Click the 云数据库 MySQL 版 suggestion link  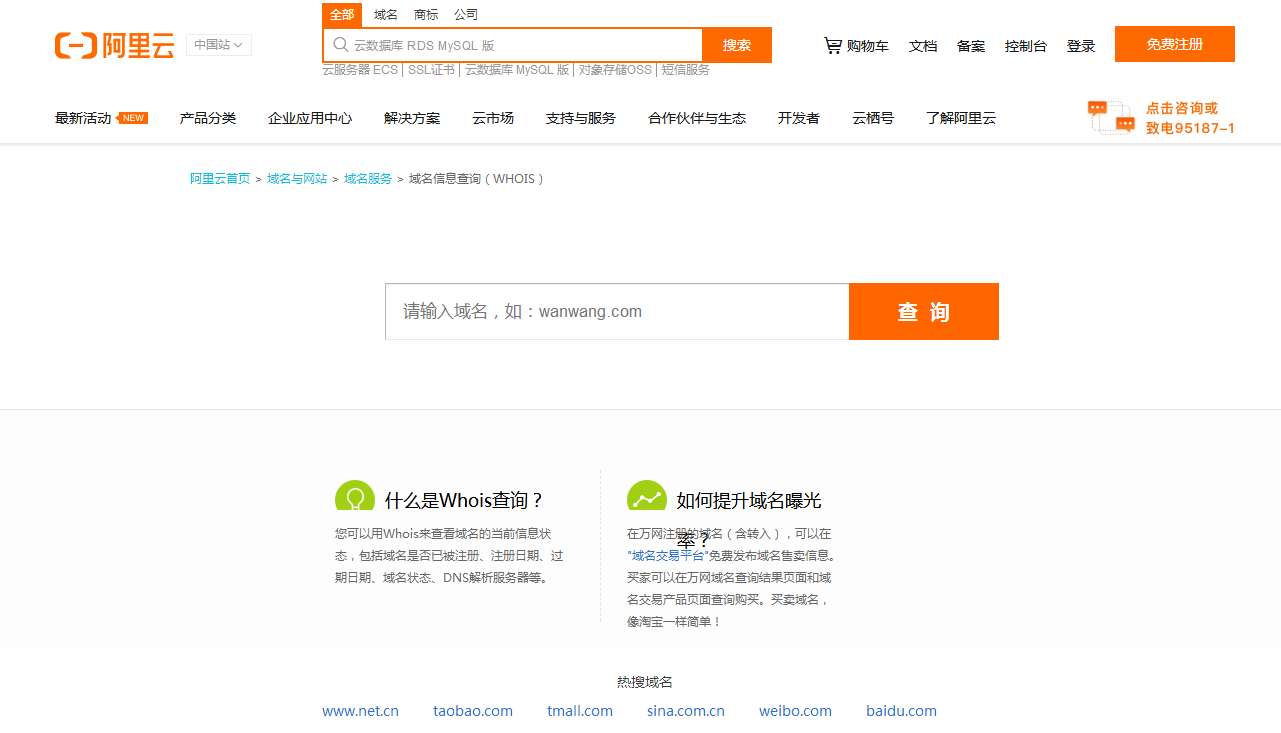[517, 70]
